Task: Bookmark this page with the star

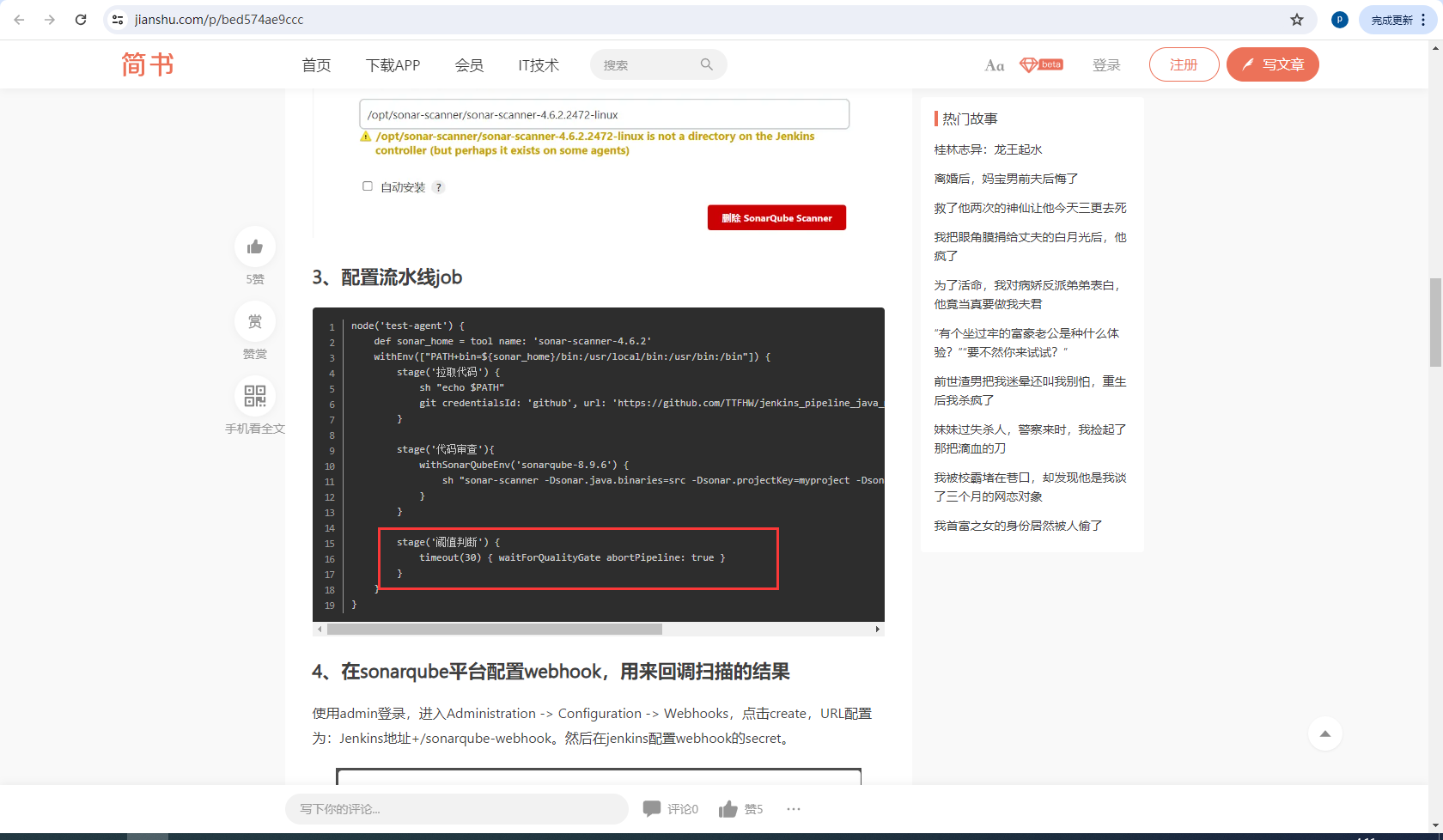Action: click(x=1297, y=20)
